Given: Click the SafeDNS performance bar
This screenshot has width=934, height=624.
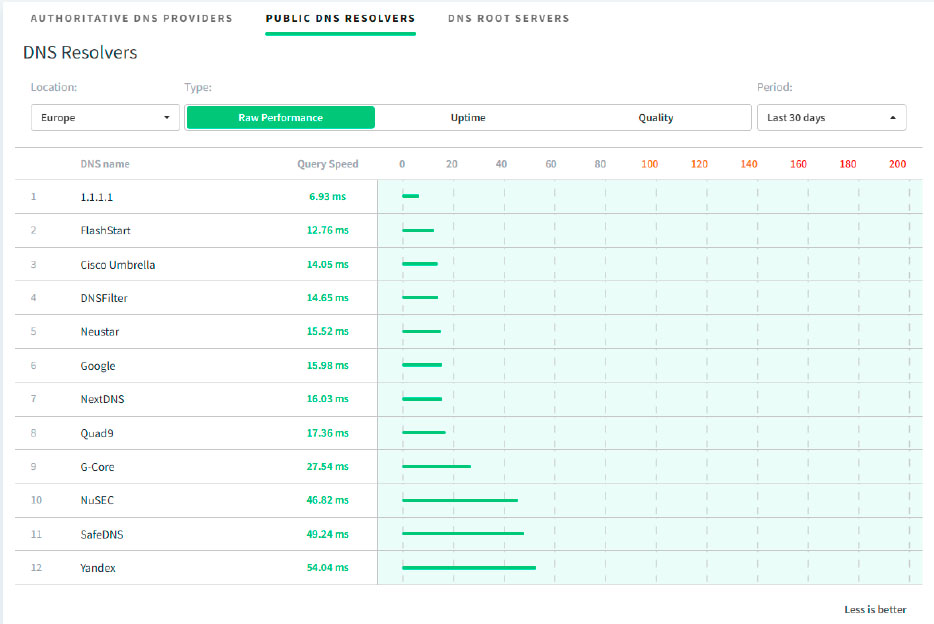Looking at the screenshot, I should [463, 533].
